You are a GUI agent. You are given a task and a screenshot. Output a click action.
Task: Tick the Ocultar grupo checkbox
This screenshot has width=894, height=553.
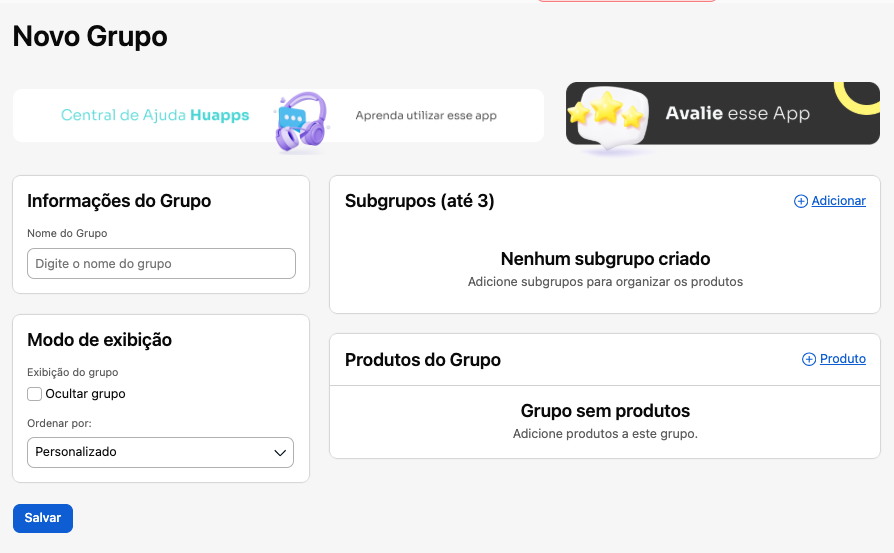click(34, 394)
